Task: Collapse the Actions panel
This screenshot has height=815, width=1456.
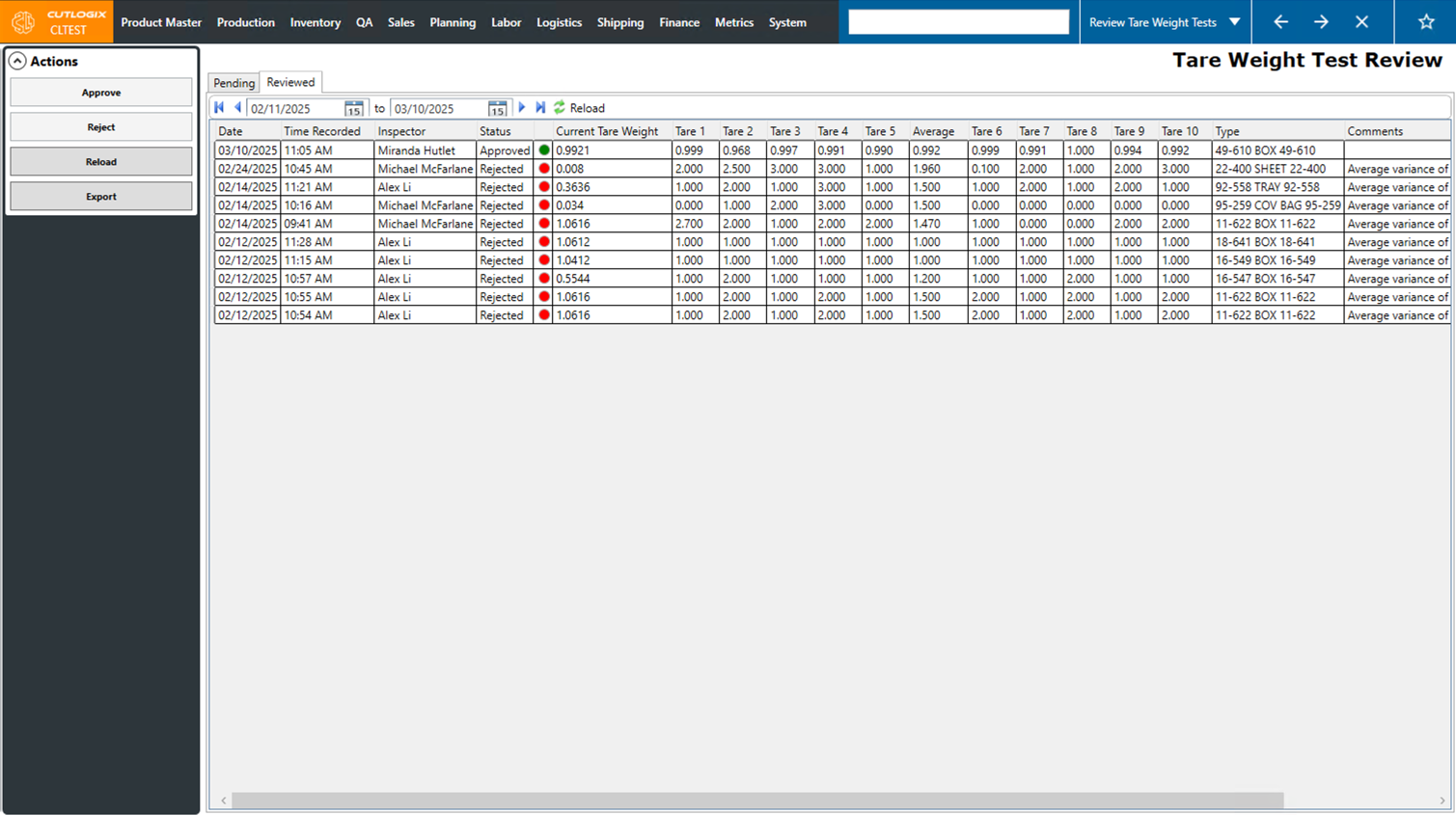Action: 17,61
